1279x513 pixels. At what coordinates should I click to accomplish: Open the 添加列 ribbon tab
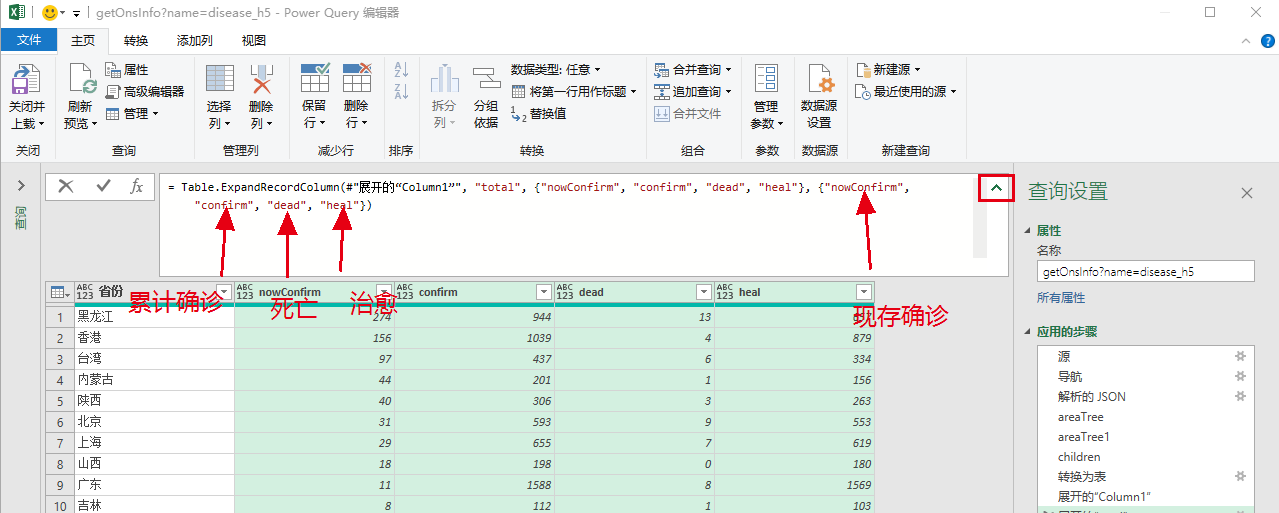194,41
